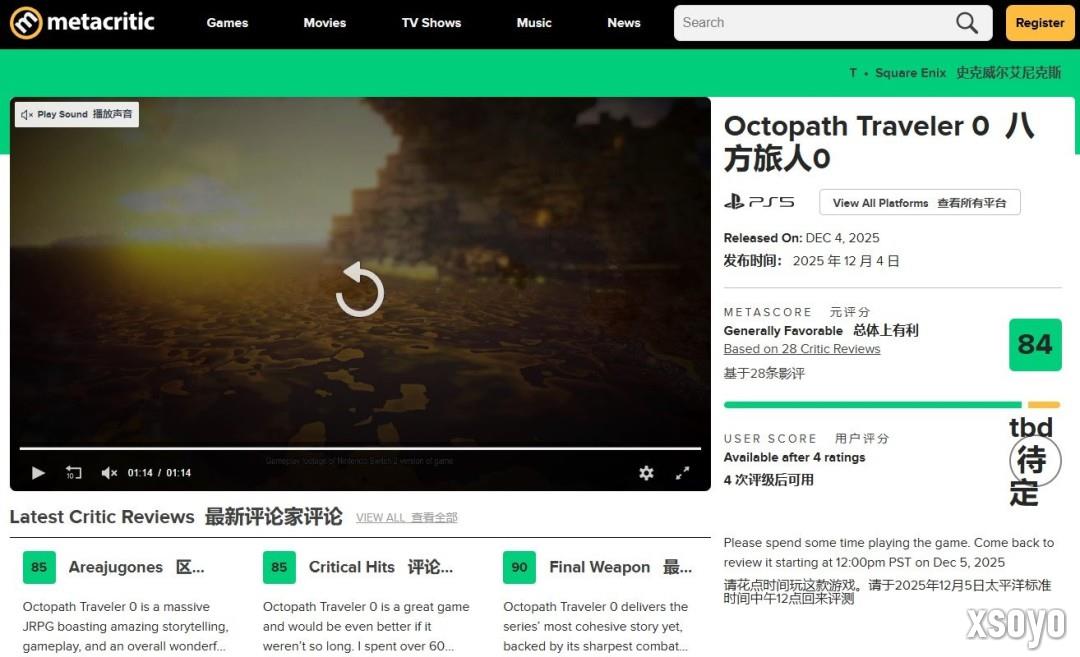Click the Metacritic logo
Image resolution: width=1080 pixels, height=657 pixels.
point(82,22)
